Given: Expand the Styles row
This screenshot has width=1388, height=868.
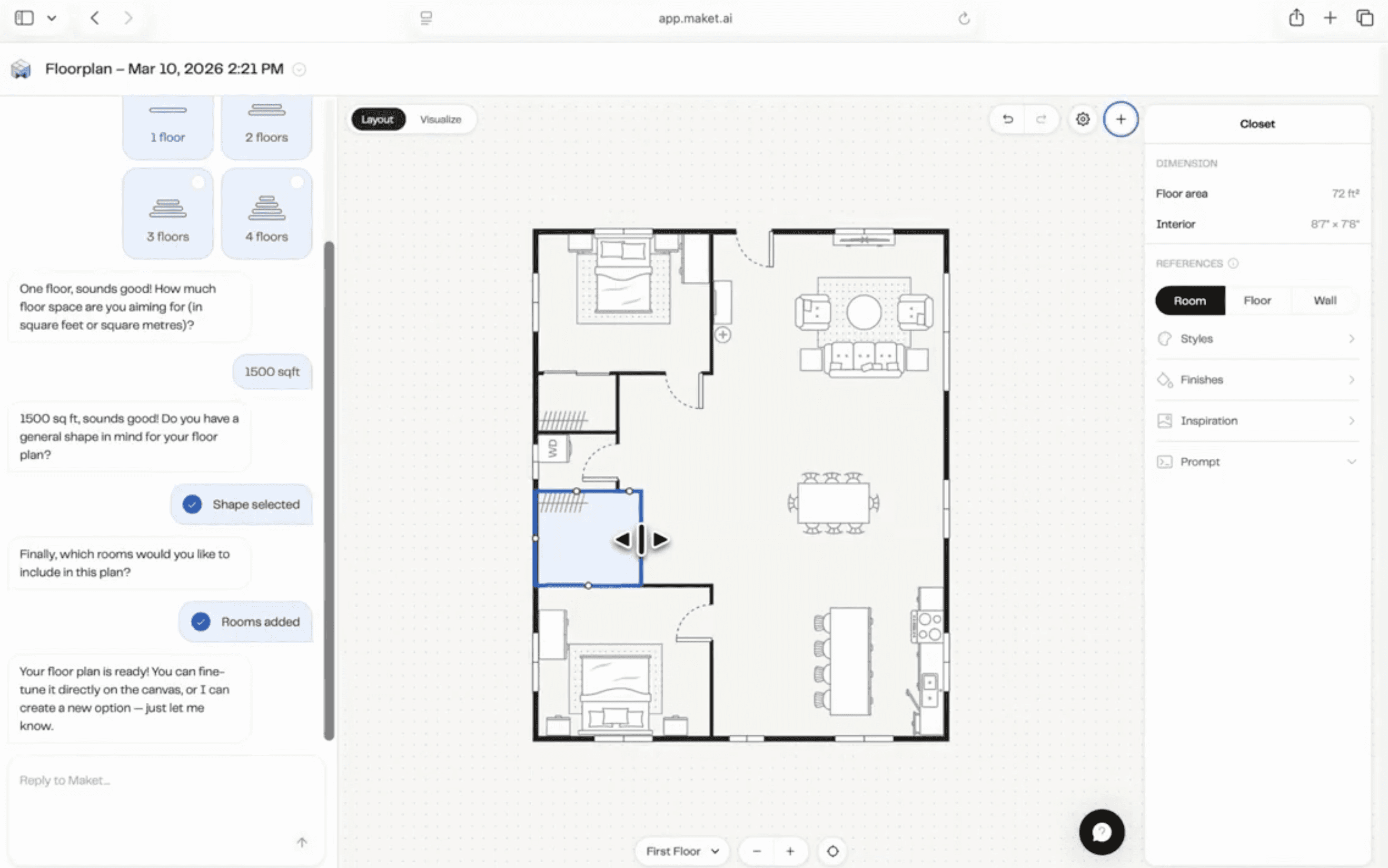Looking at the screenshot, I should [1257, 339].
